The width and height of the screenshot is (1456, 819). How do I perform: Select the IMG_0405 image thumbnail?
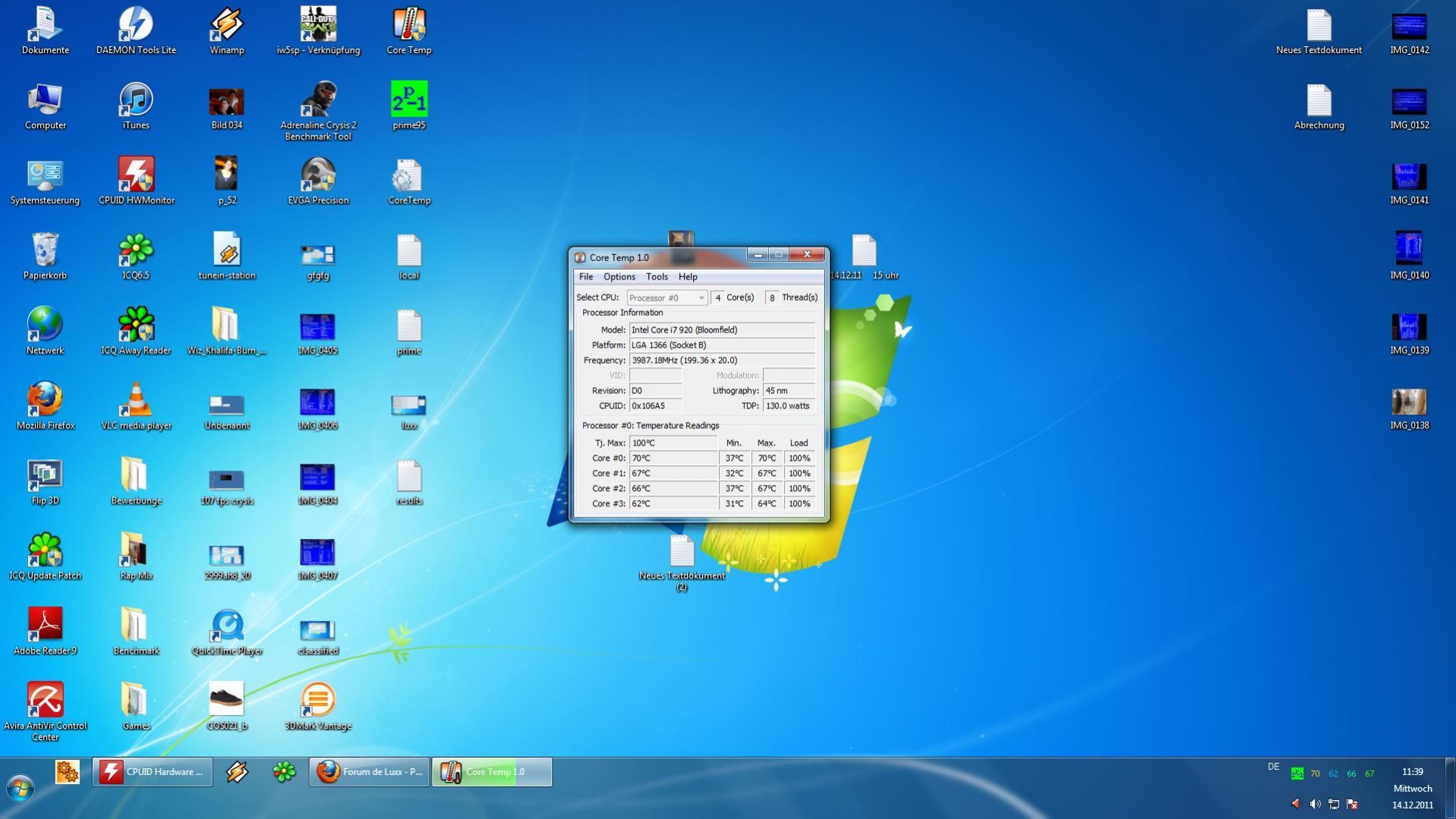click(318, 332)
